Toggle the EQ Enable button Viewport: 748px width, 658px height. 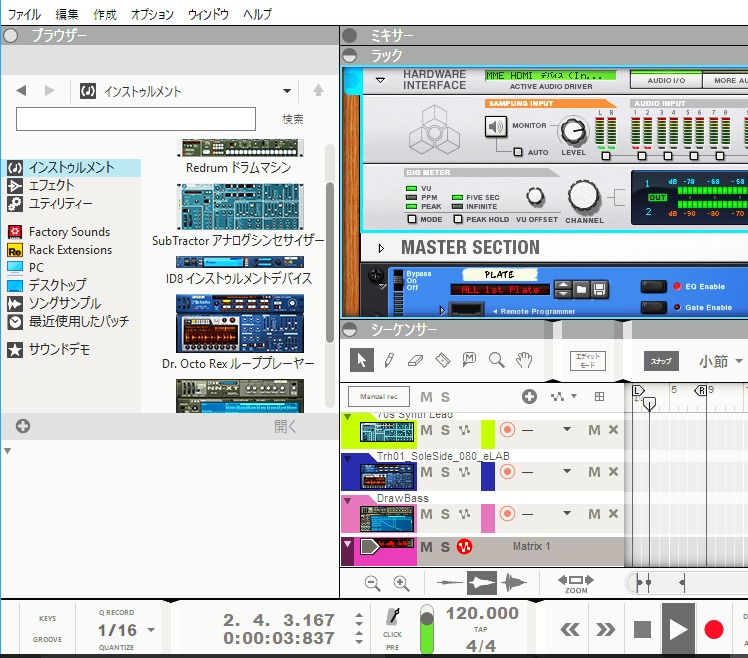pyautogui.click(x=654, y=286)
